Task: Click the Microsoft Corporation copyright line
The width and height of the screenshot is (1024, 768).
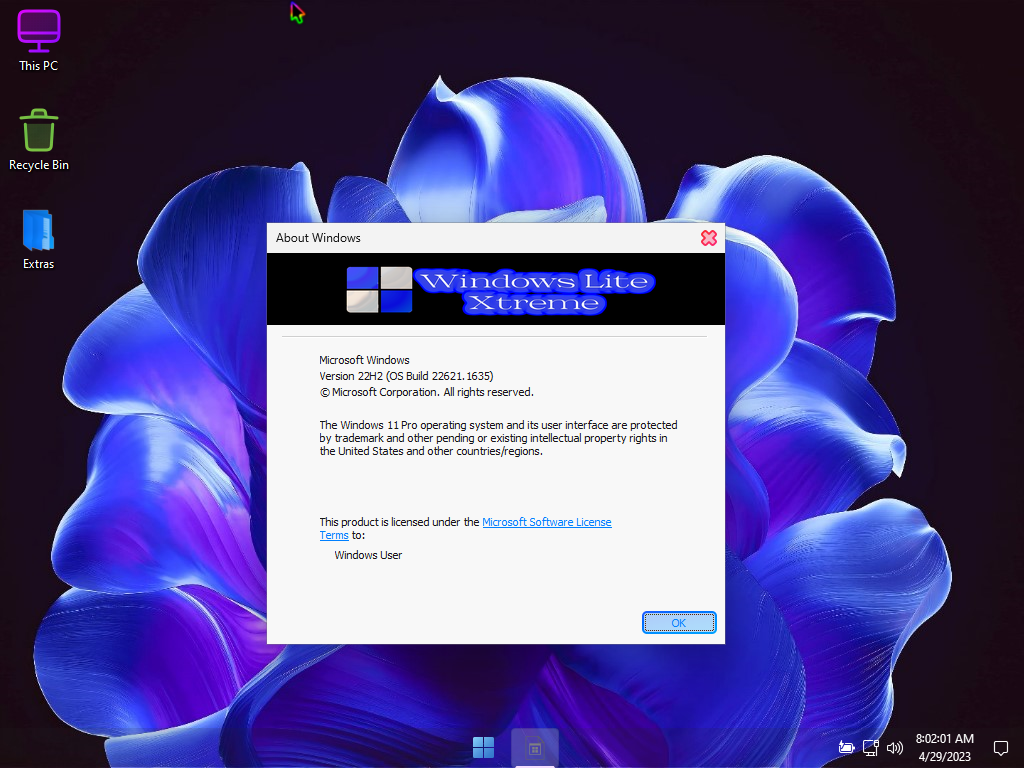Action: pyautogui.click(x=426, y=392)
